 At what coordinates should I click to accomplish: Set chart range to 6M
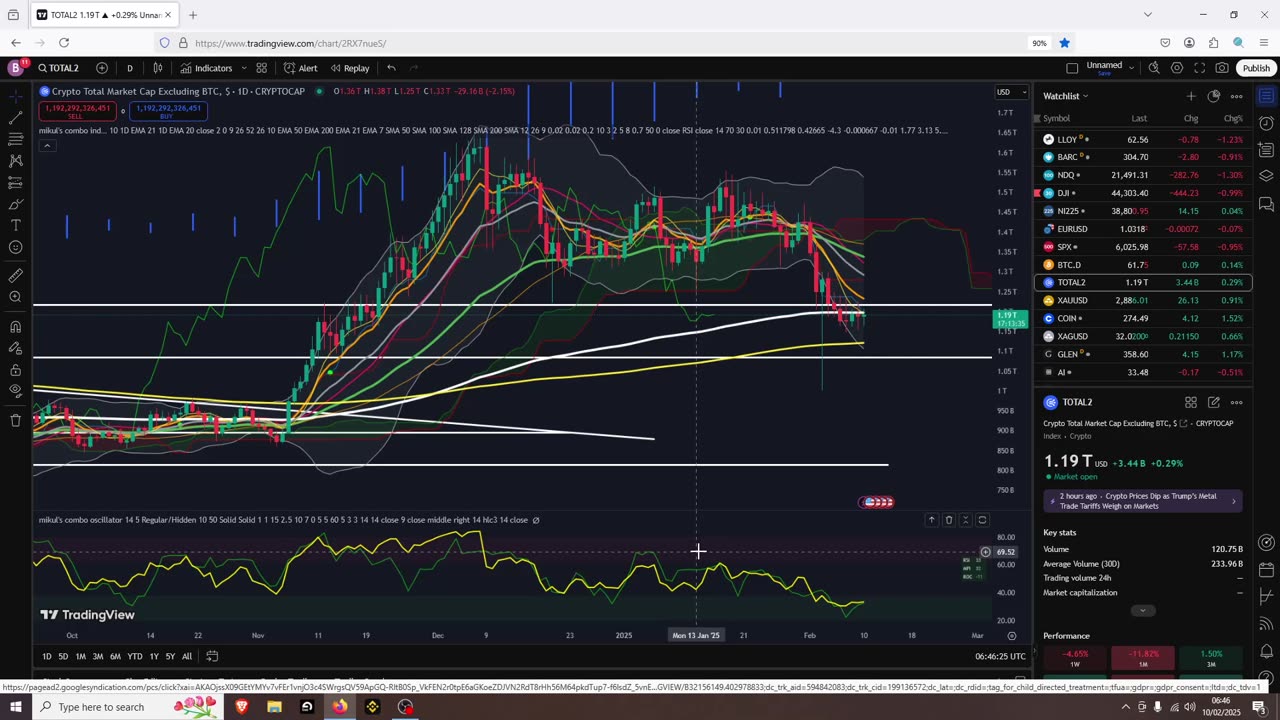[115, 656]
